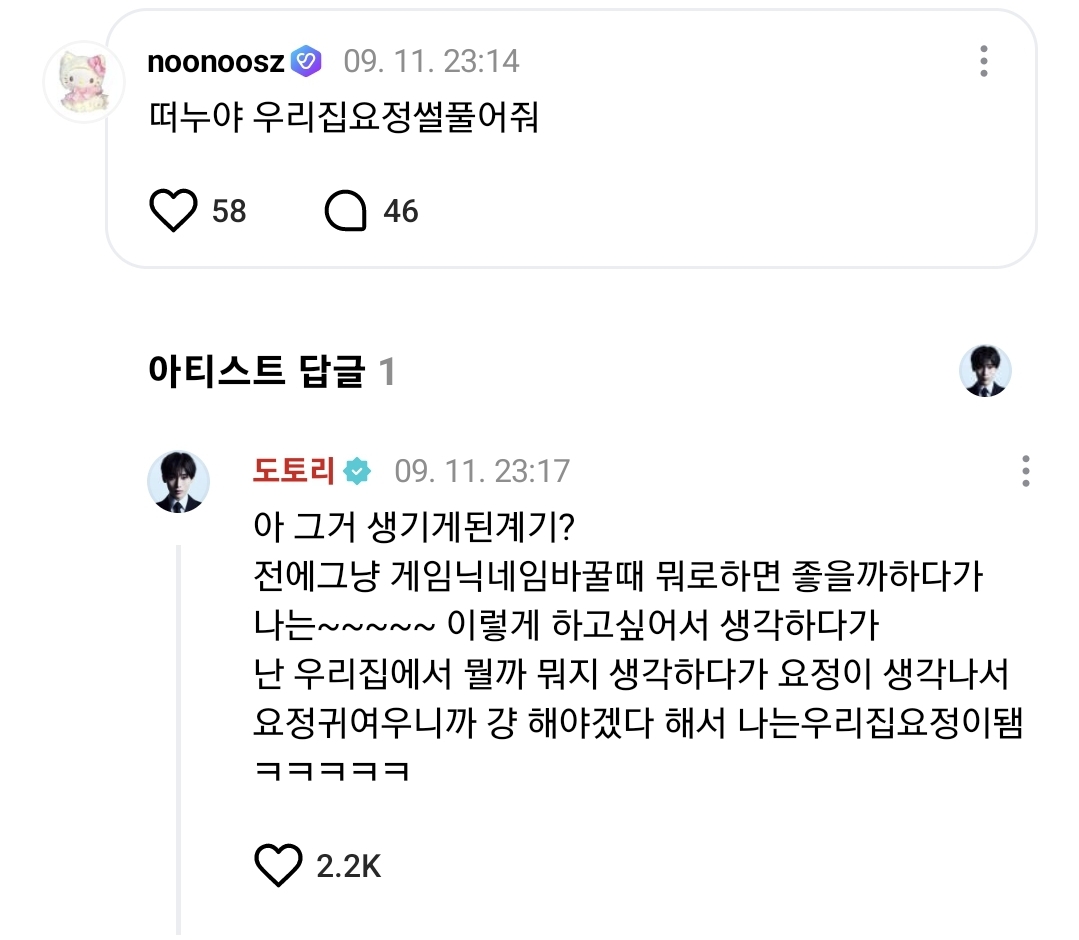The width and height of the screenshot is (1079, 940).
Task: Click the 58 likes count
Action: 229,211
